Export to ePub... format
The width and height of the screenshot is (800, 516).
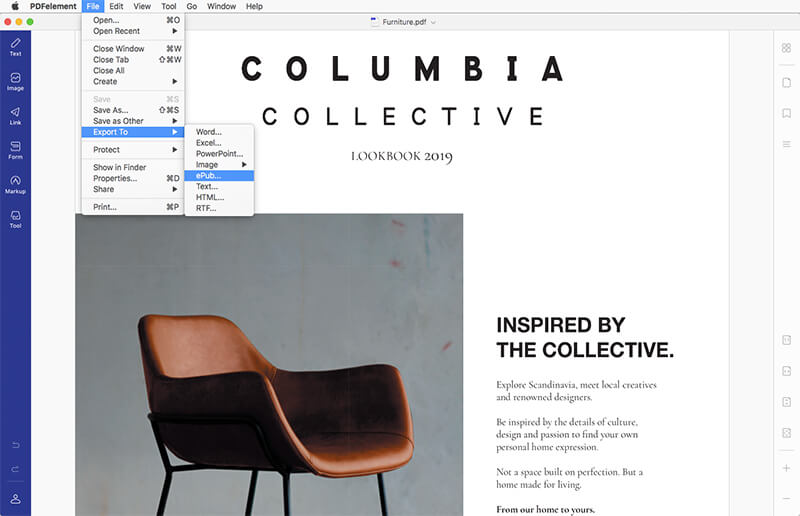click(x=219, y=176)
